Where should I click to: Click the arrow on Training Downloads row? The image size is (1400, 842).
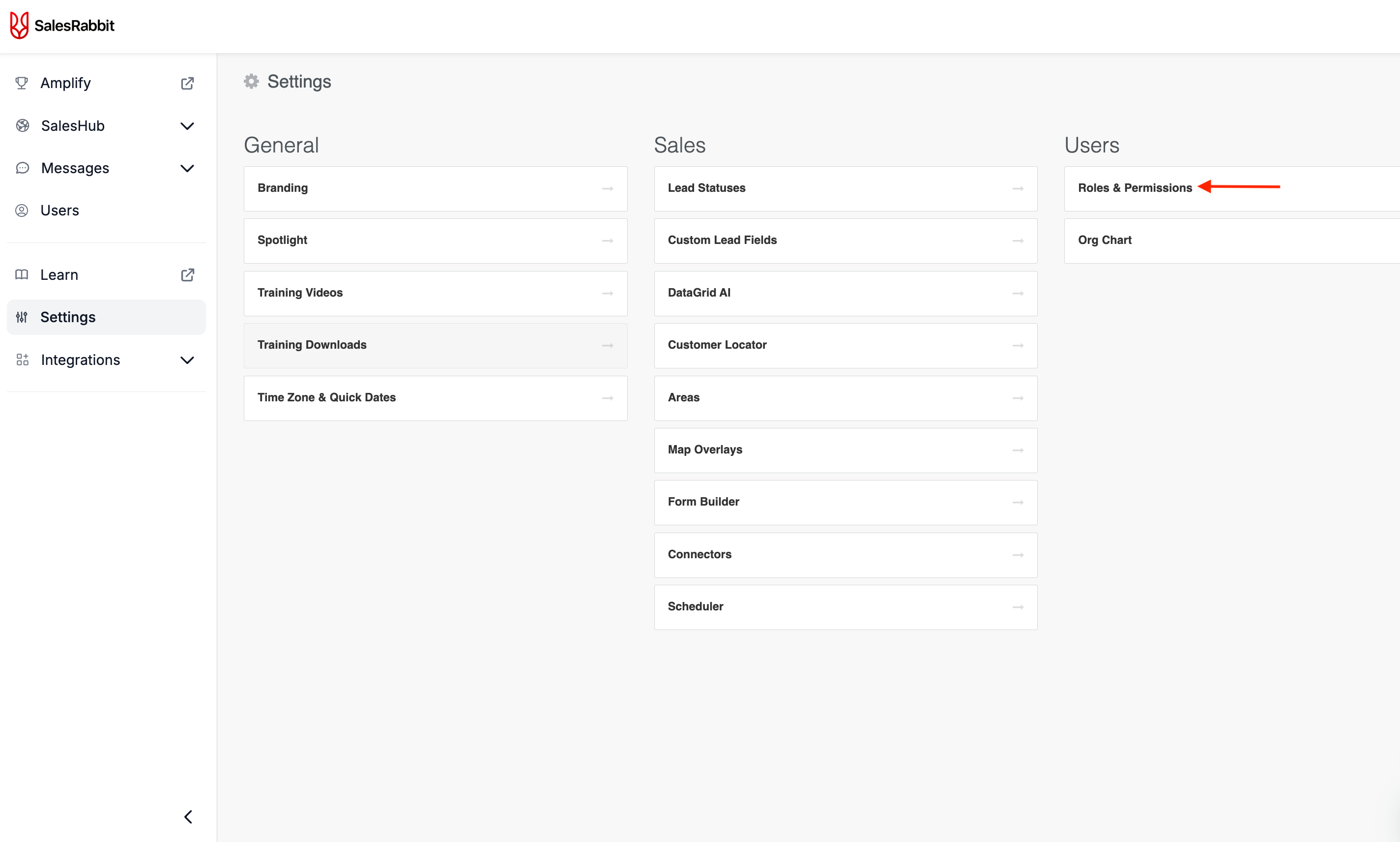point(607,346)
